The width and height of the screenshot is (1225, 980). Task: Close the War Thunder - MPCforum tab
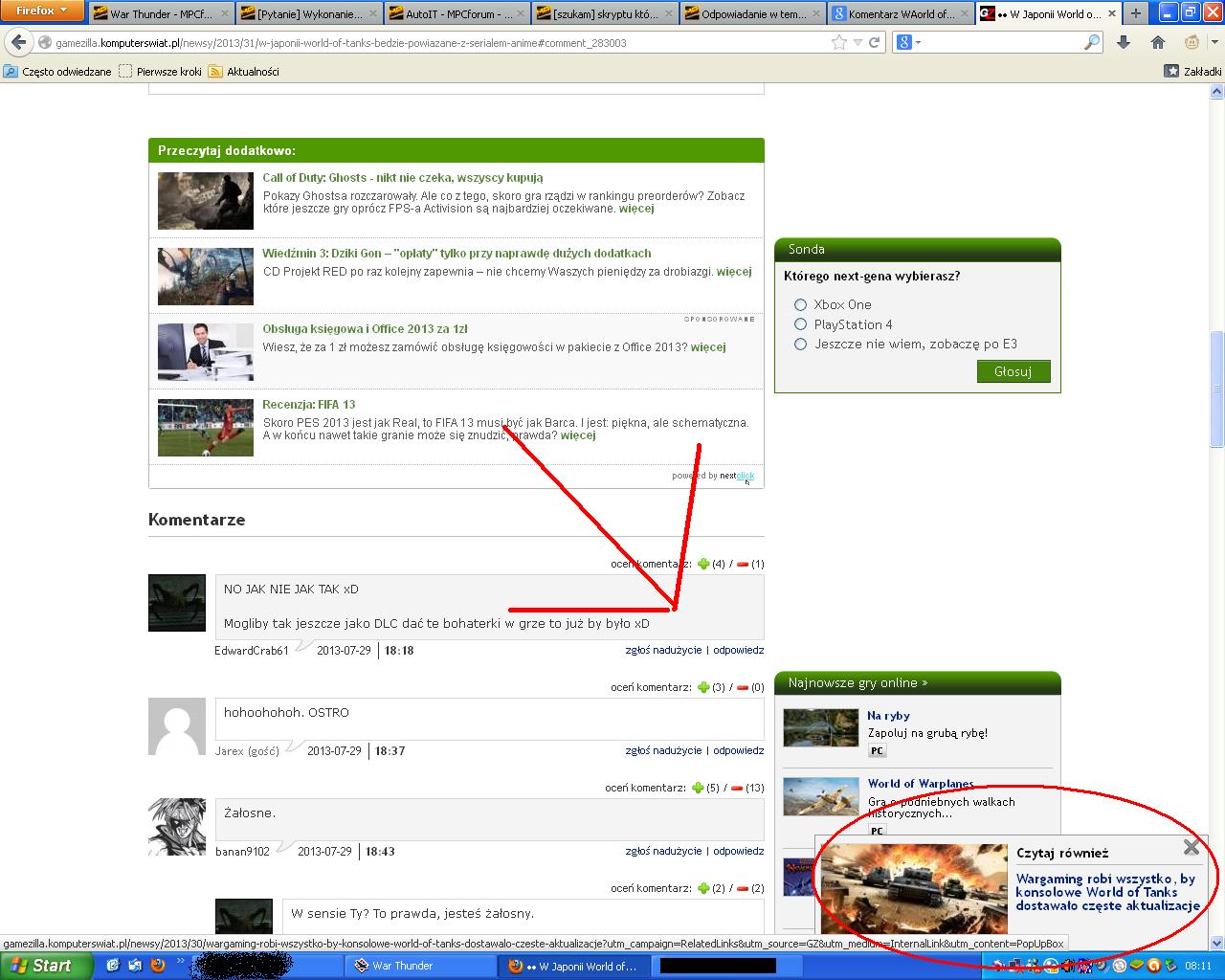(x=224, y=14)
